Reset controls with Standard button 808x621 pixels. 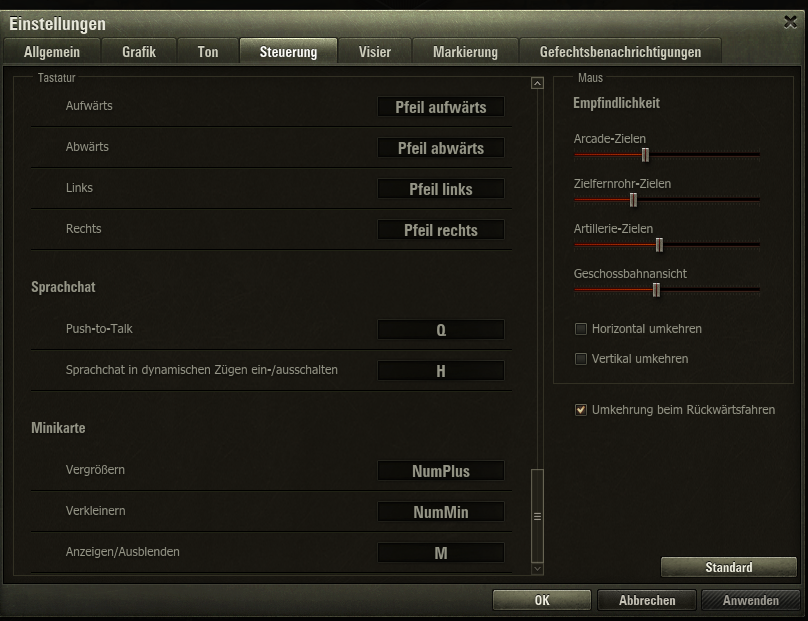pos(729,567)
